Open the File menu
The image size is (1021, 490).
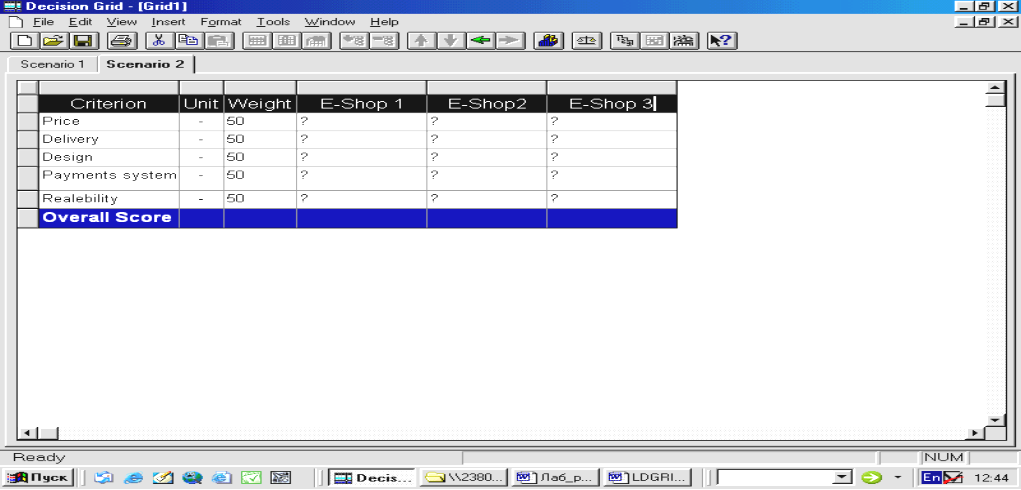point(43,22)
